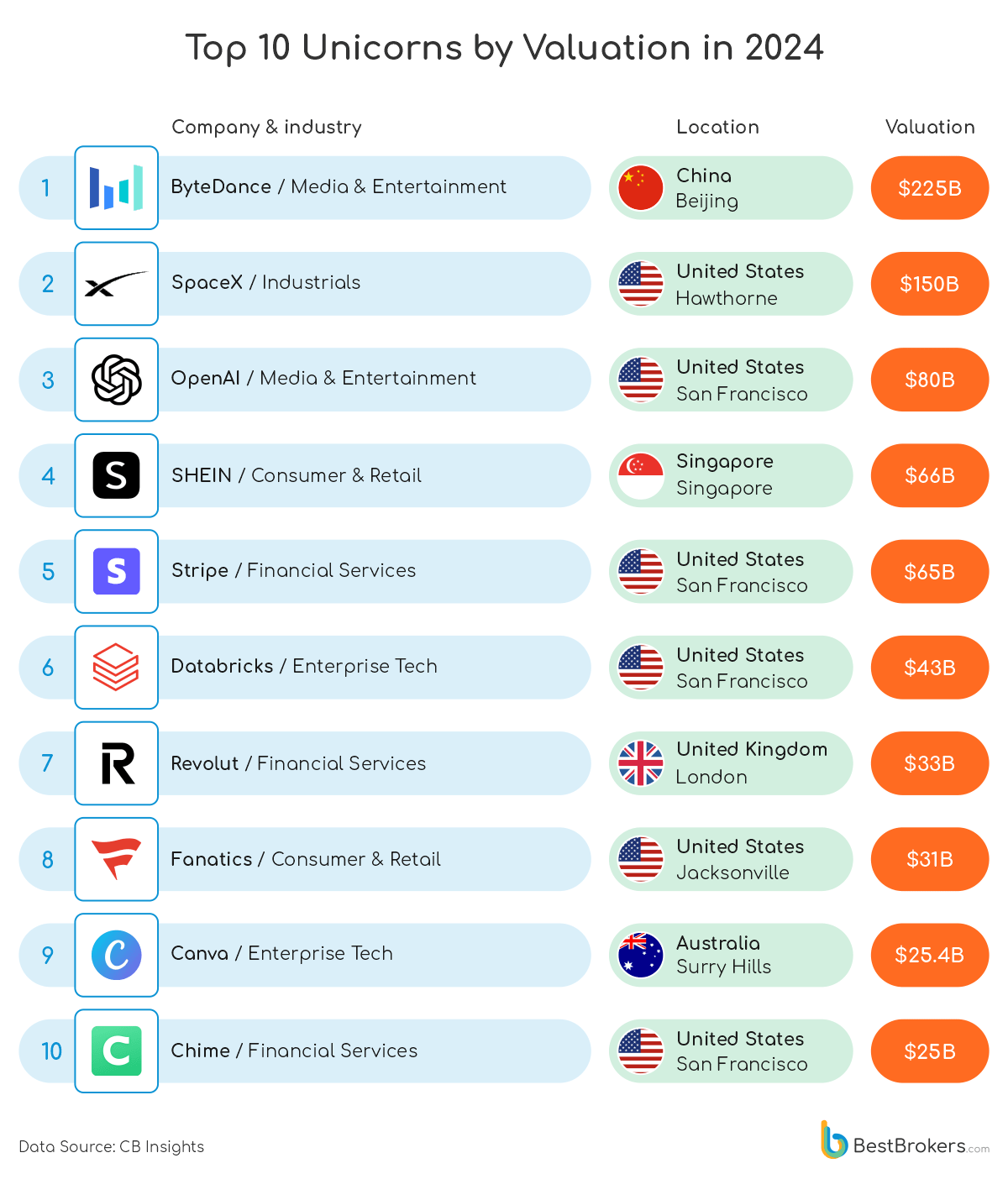
Task: Click the United Kingdom flag icon
Action: [641, 763]
